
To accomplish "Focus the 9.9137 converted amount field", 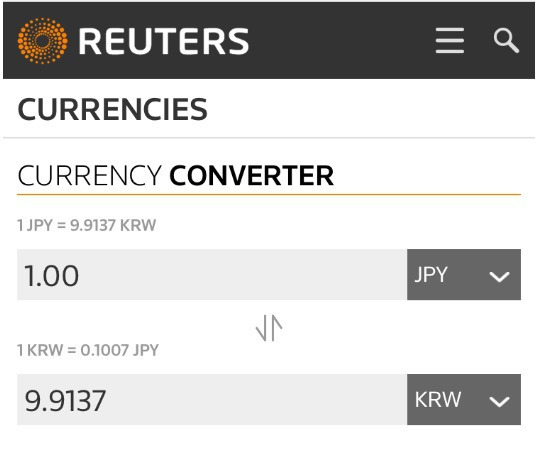I will 212,400.
